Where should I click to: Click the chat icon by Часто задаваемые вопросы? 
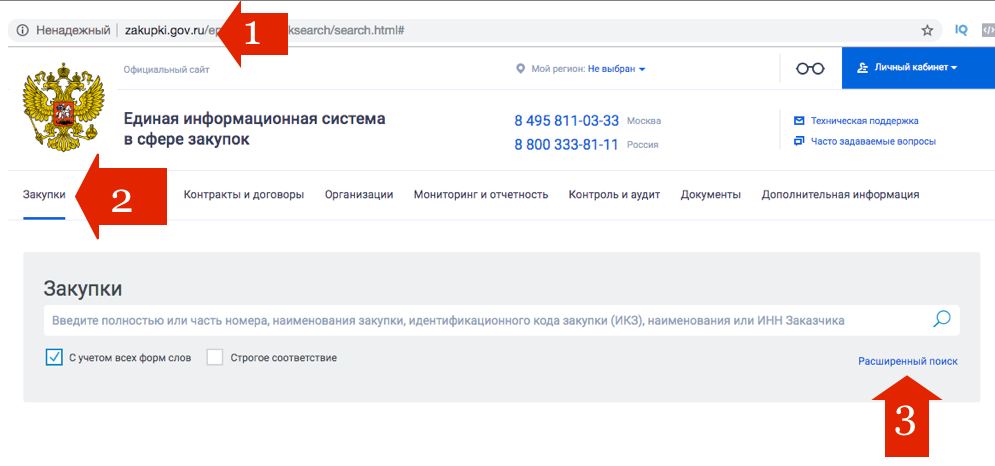tap(799, 141)
